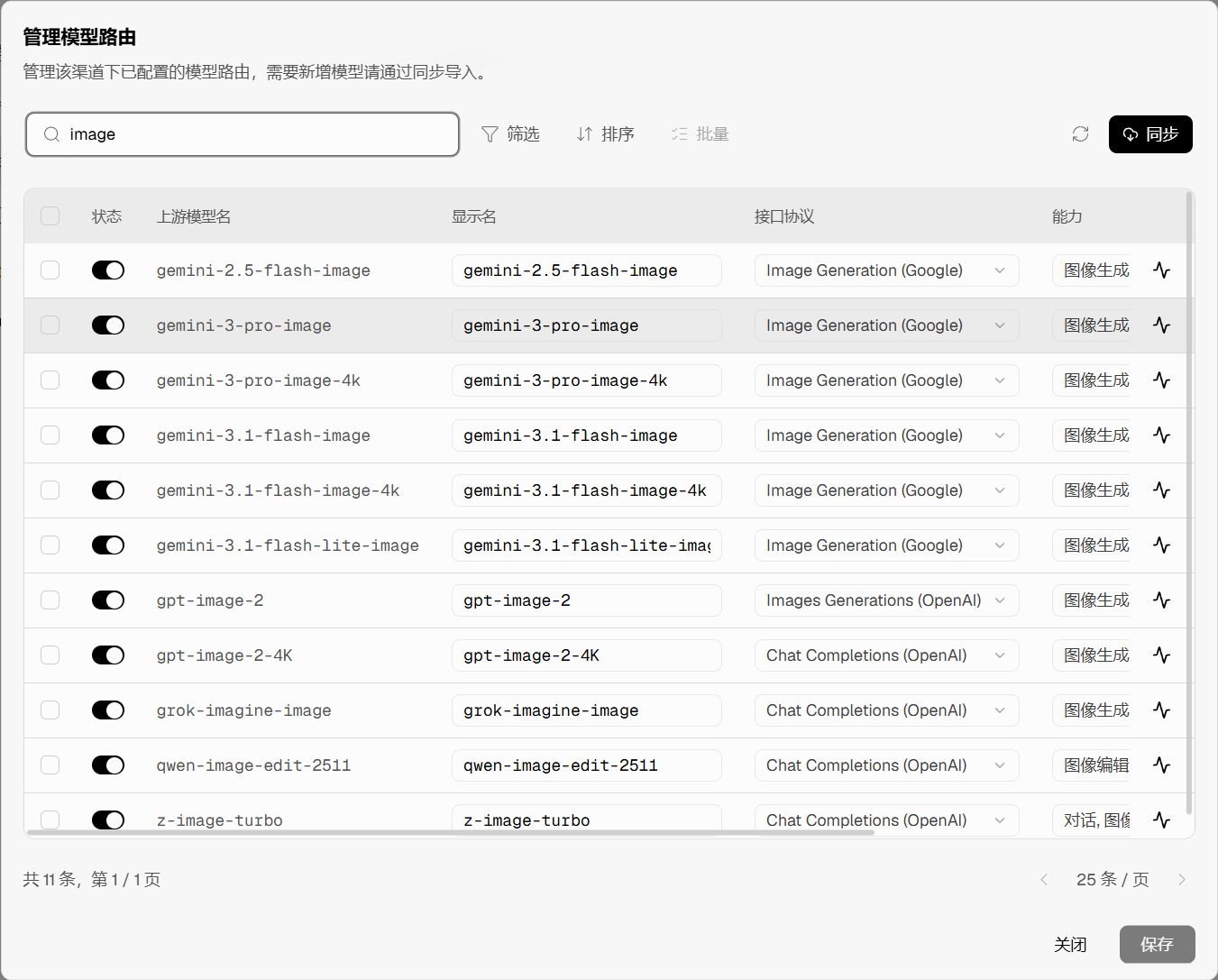Viewport: 1218px width, 980px height.
Task: Click pulse icon for z-image-turbo
Action: 1161,820
